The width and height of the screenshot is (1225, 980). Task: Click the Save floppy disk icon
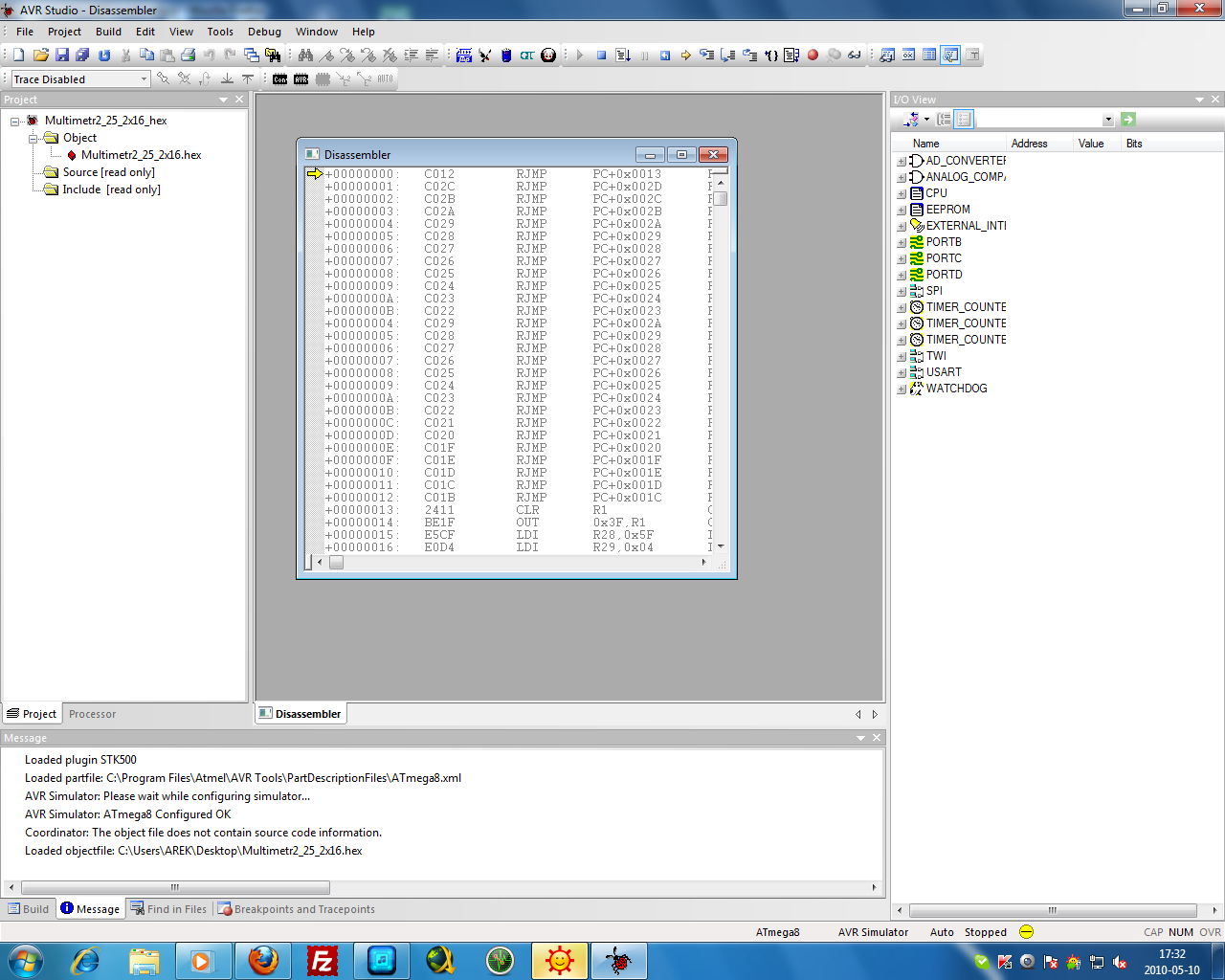[61, 56]
